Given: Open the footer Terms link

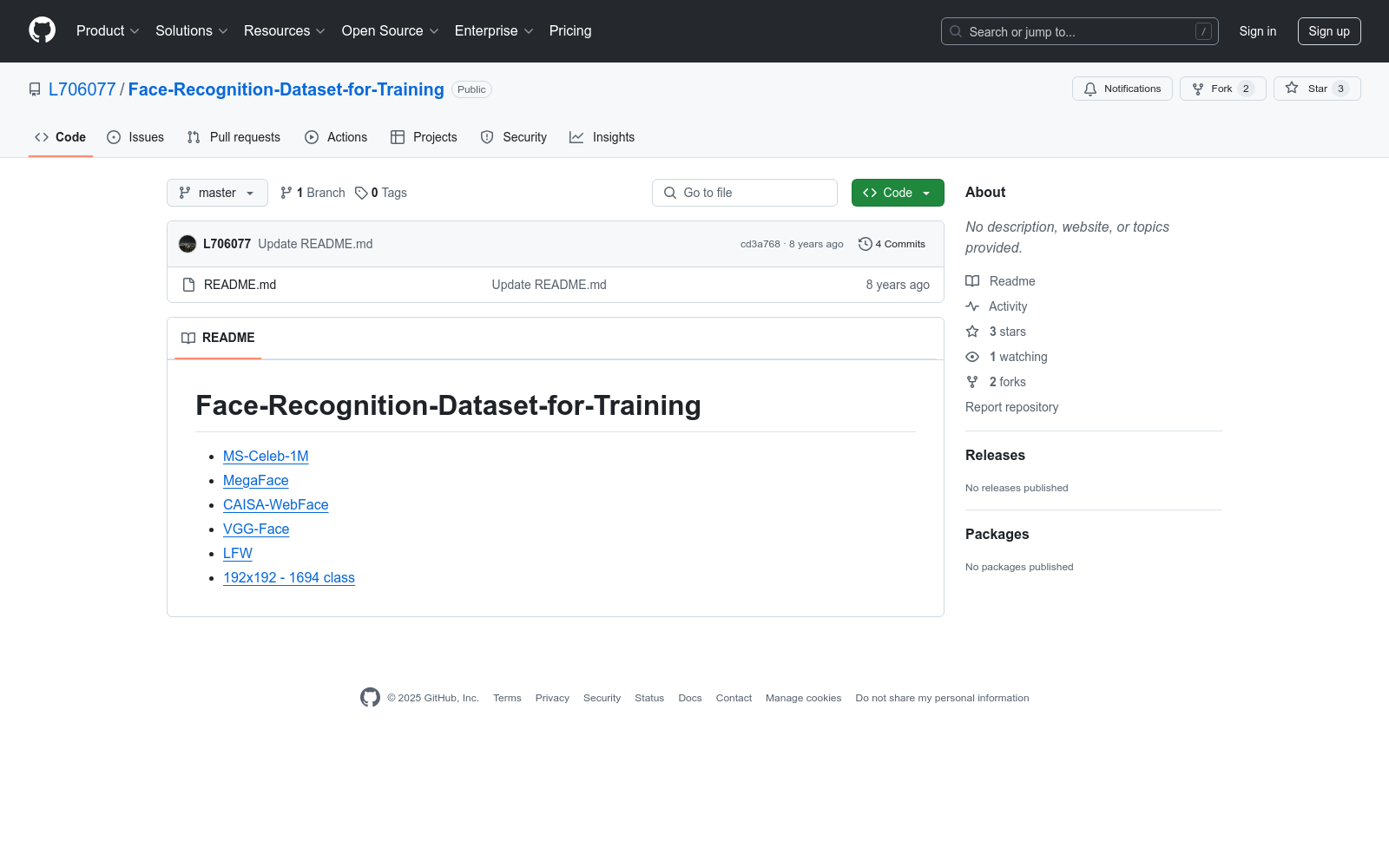Looking at the screenshot, I should [507, 698].
